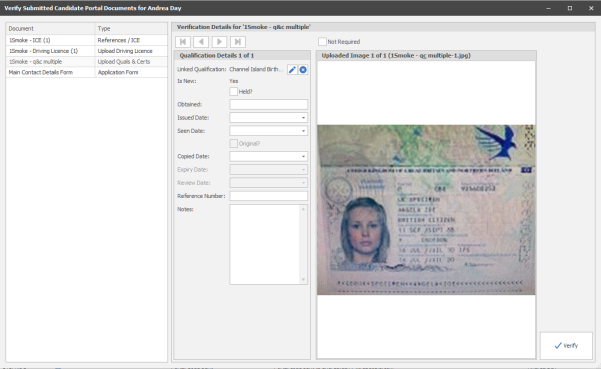Go to first record navigation button
Viewport: 601px width, 369px height.
tap(183, 42)
